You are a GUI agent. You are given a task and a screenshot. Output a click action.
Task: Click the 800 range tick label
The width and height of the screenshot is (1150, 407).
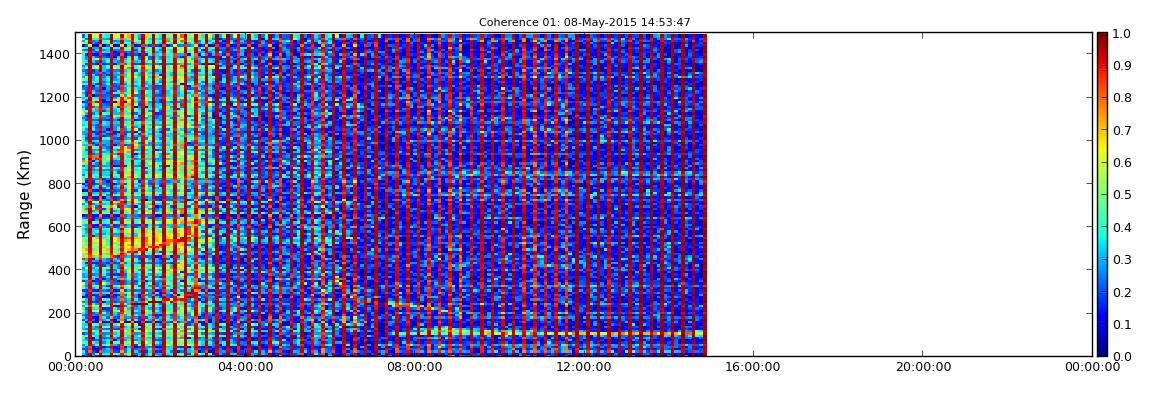pyautogui.click(x=59, y=183)
